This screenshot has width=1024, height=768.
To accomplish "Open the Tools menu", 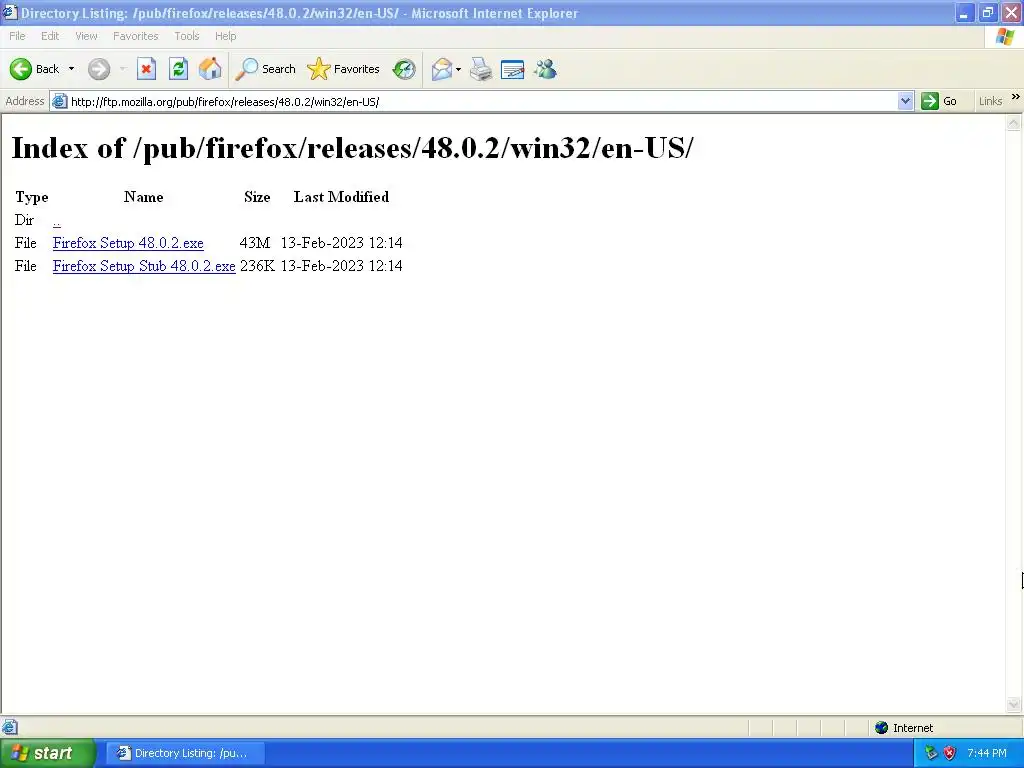I will pos(187,36).
